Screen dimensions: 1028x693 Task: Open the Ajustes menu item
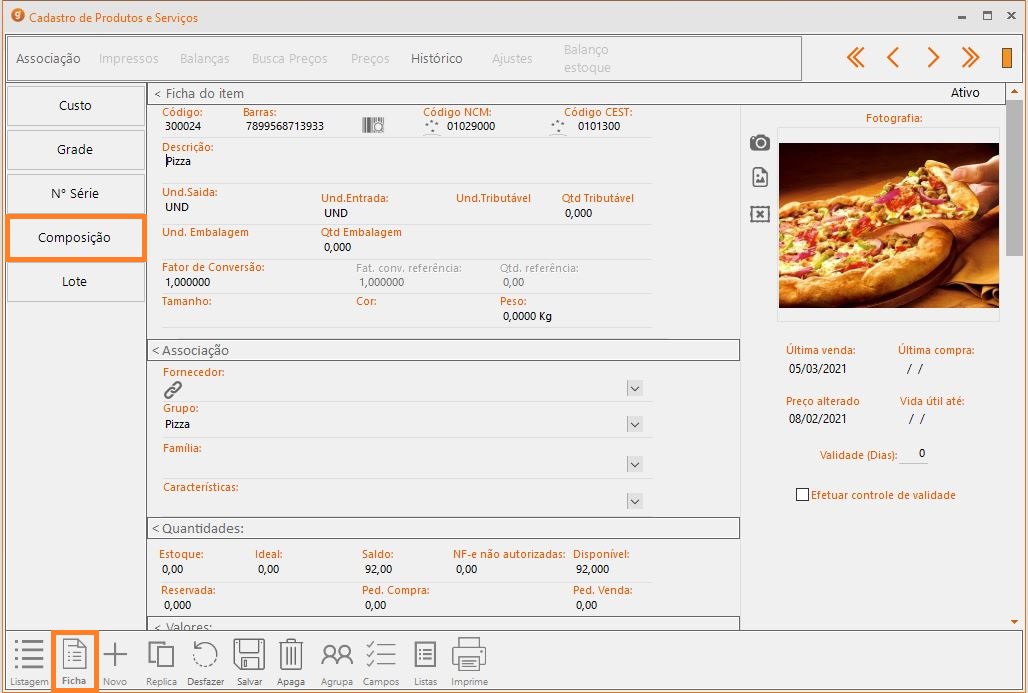click(512, 58)
